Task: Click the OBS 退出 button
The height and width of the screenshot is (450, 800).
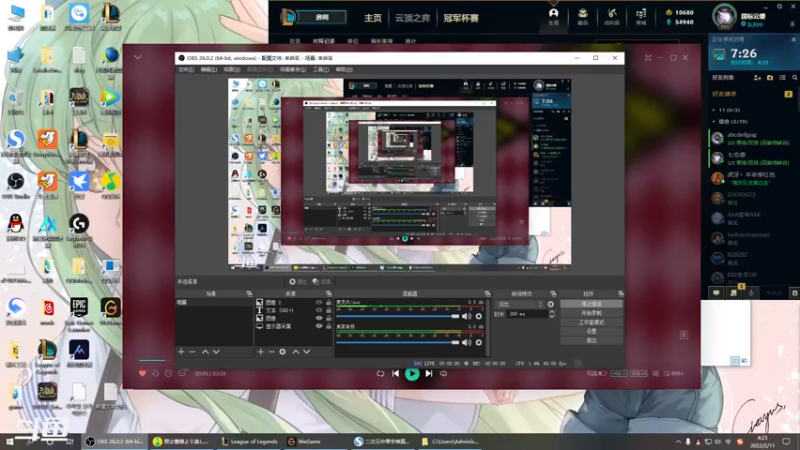Action: (591, 340)
